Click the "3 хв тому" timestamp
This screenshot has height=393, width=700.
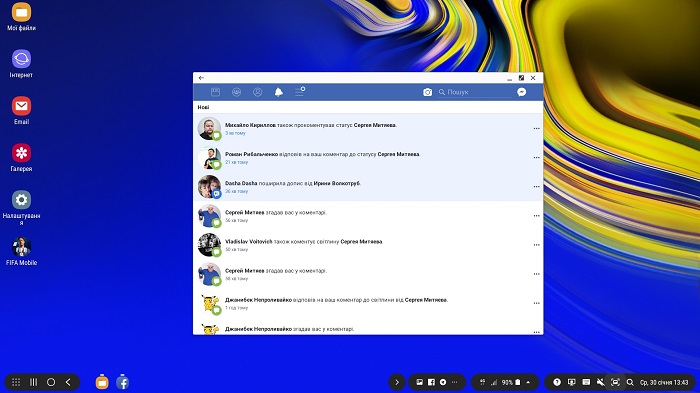(235, 133)
